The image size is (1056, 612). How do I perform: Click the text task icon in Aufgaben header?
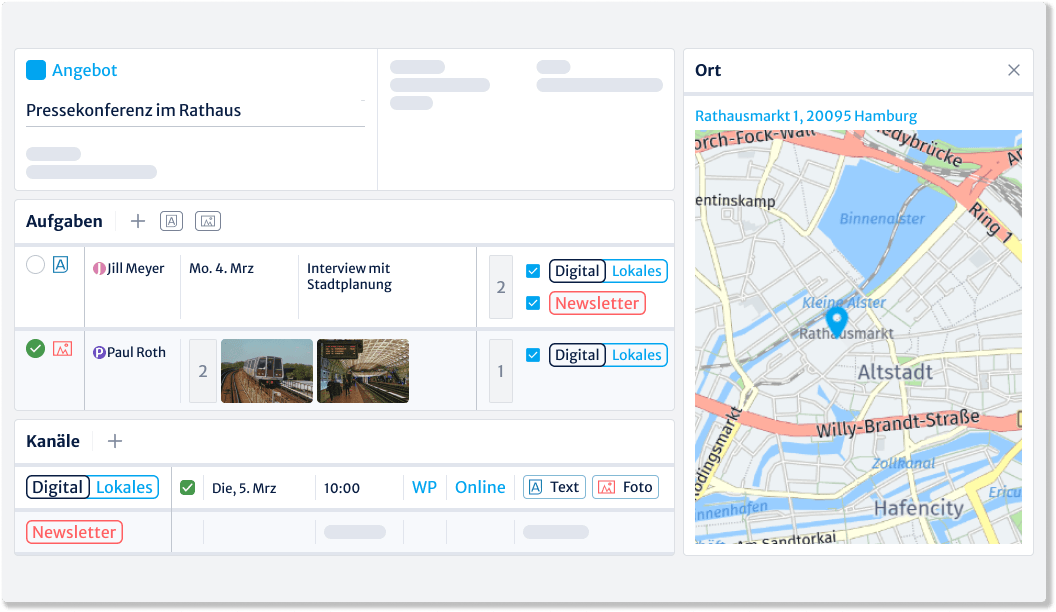tap(171, 221)
